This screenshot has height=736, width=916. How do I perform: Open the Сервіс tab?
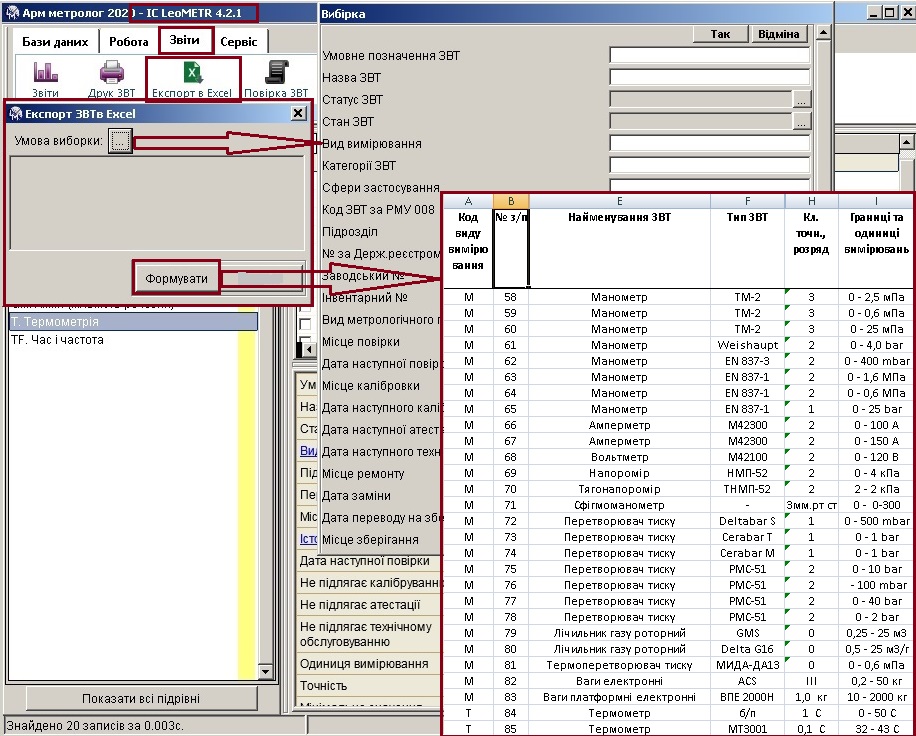click(x=238, y=42)
